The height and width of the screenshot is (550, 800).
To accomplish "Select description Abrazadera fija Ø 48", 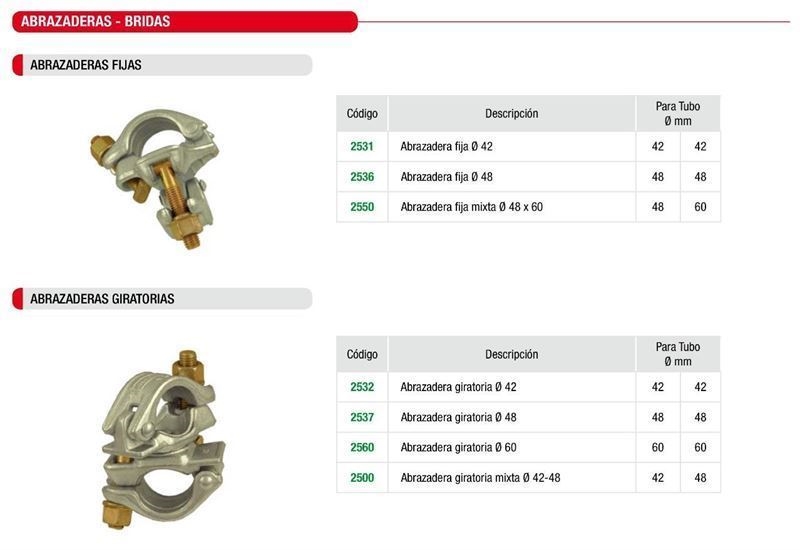I will point(446,177).
